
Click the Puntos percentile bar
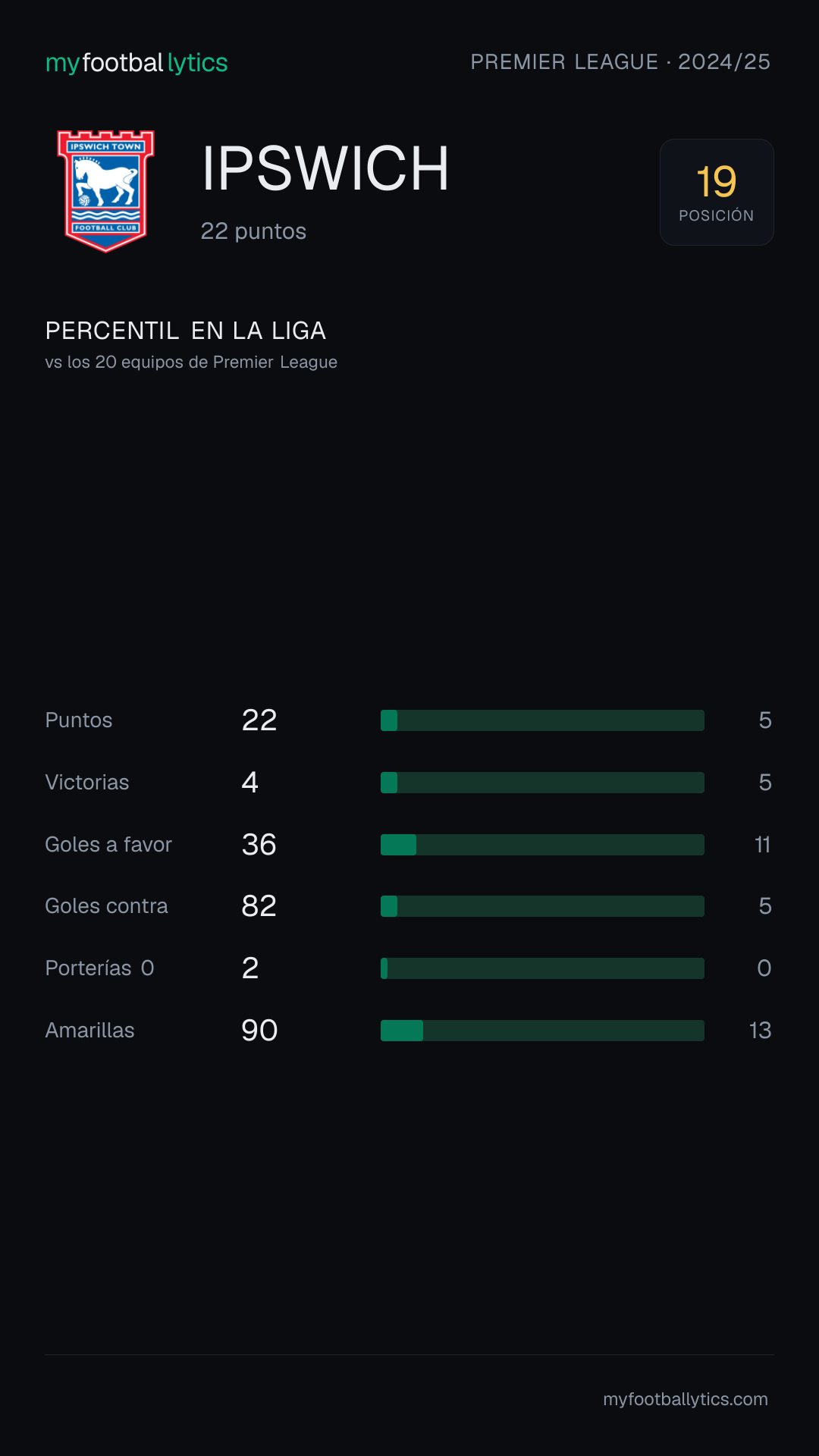coord(542,720)
